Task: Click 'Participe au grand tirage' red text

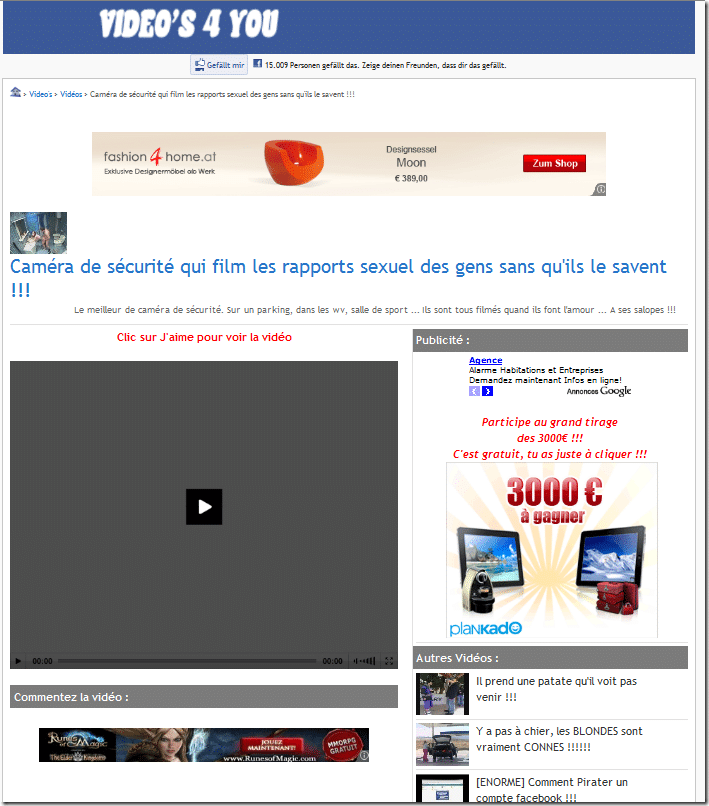Action: point(549,422)
